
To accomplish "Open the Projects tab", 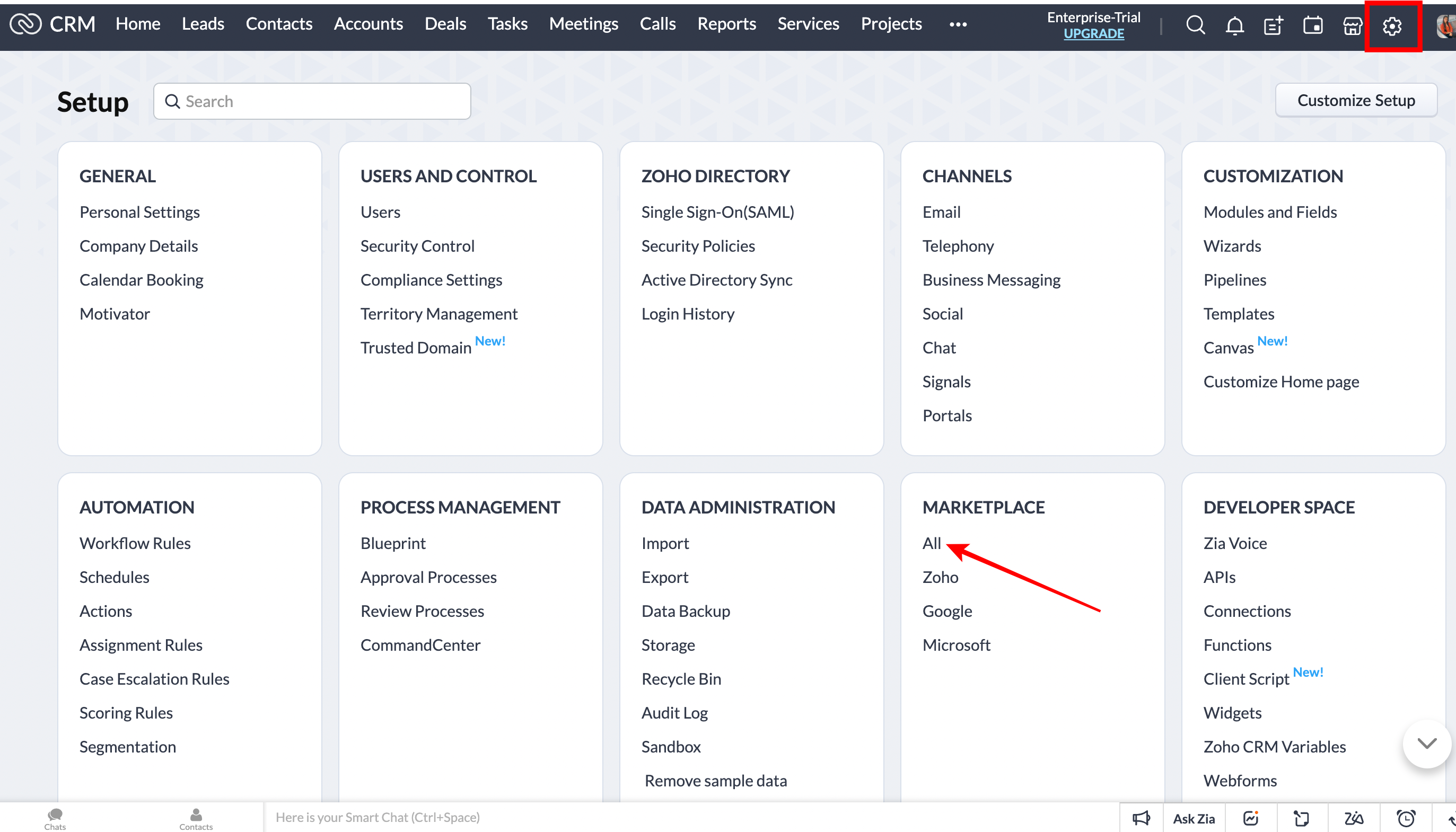I will click(x=891, y=24).
